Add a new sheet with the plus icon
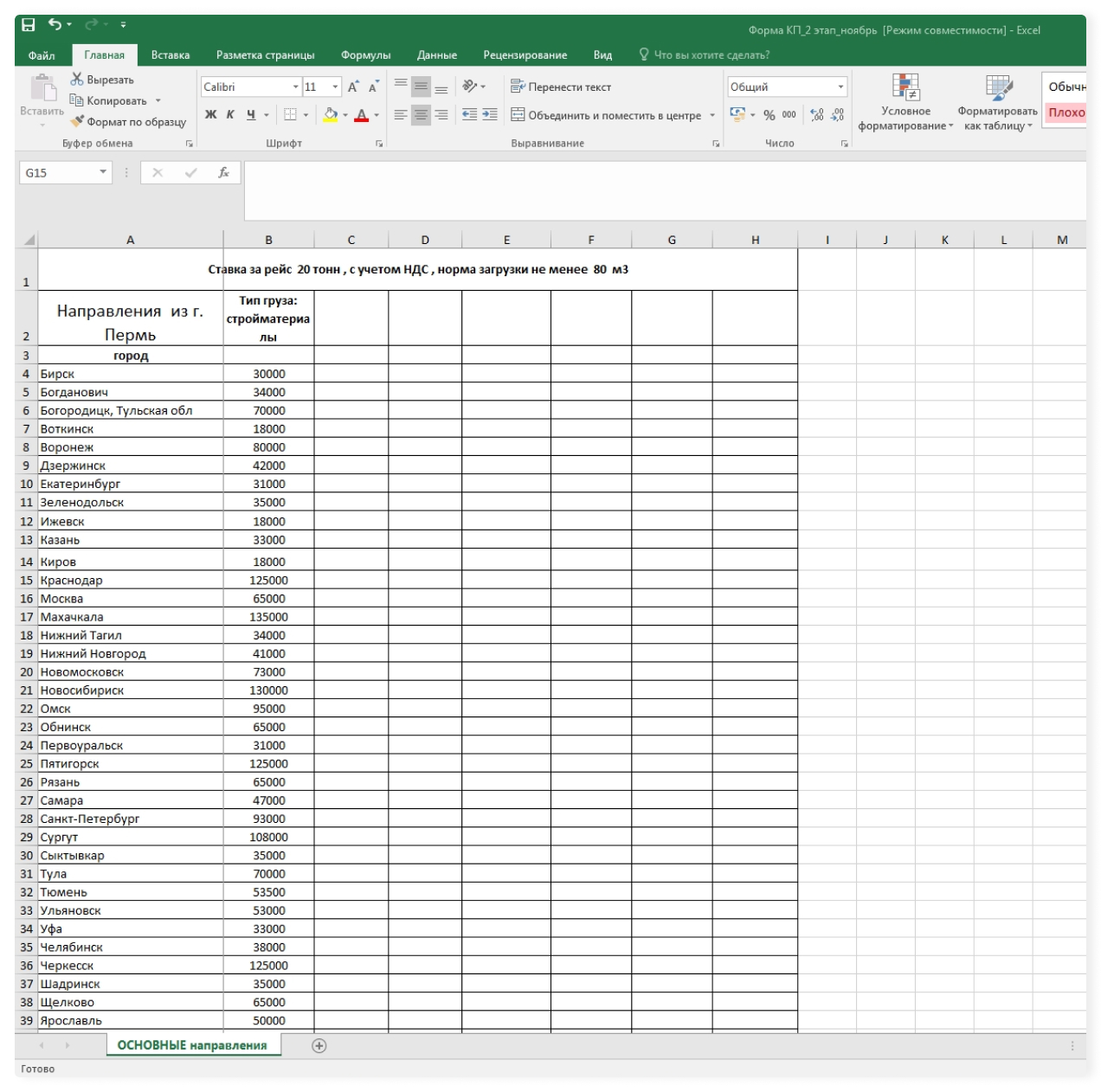 coord(319,1046)
